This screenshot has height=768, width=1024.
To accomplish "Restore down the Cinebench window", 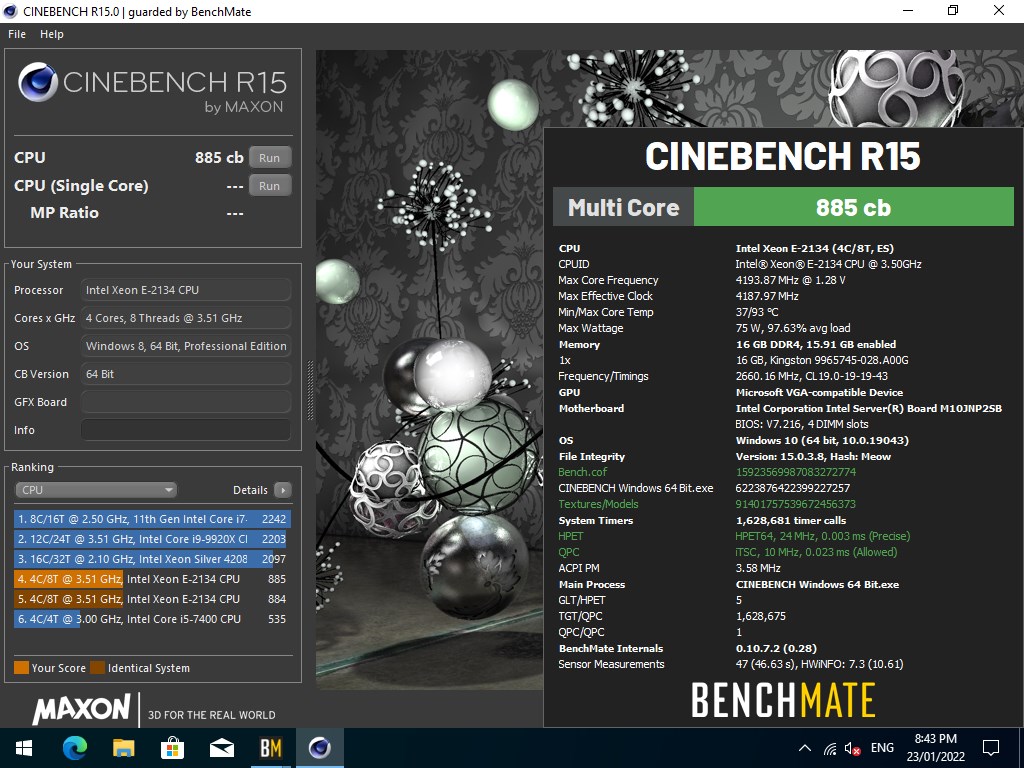I will (x=953, y=10).
